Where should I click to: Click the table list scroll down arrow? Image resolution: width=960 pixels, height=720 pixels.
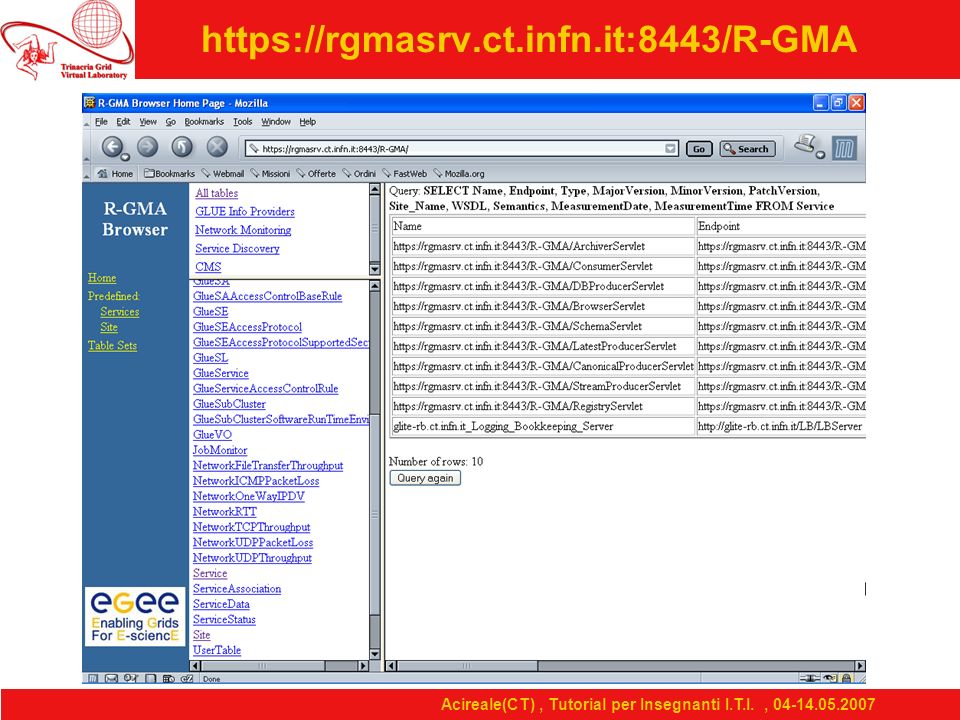375,654
